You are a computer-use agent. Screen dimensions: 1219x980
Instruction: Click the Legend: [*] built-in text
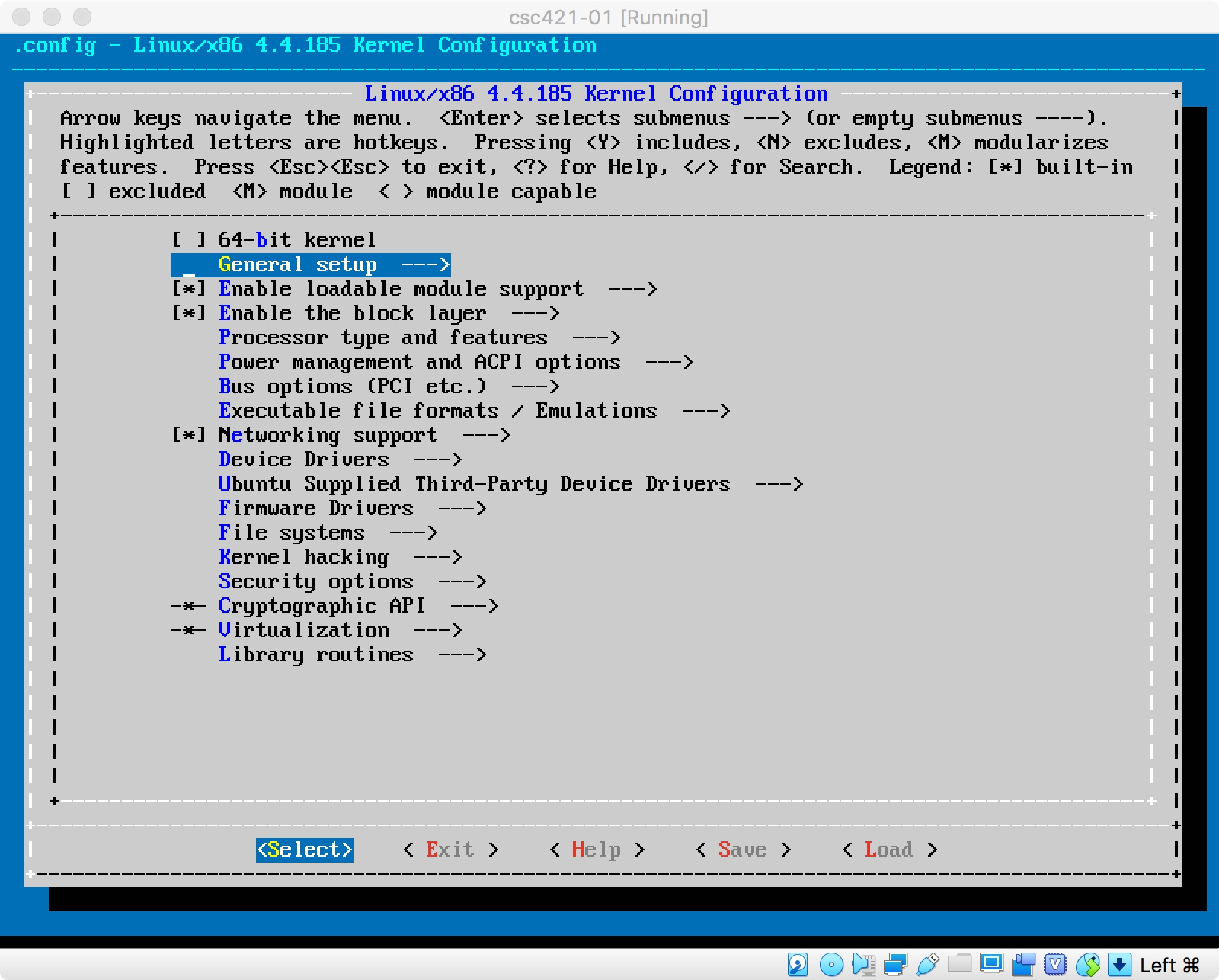pyautogui.click(x=1010, y=167)
